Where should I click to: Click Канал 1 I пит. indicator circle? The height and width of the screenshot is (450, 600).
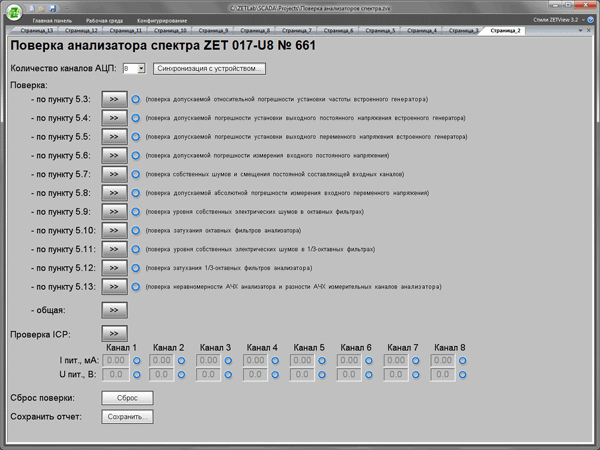pyautogui.click(x=137, y=360)
